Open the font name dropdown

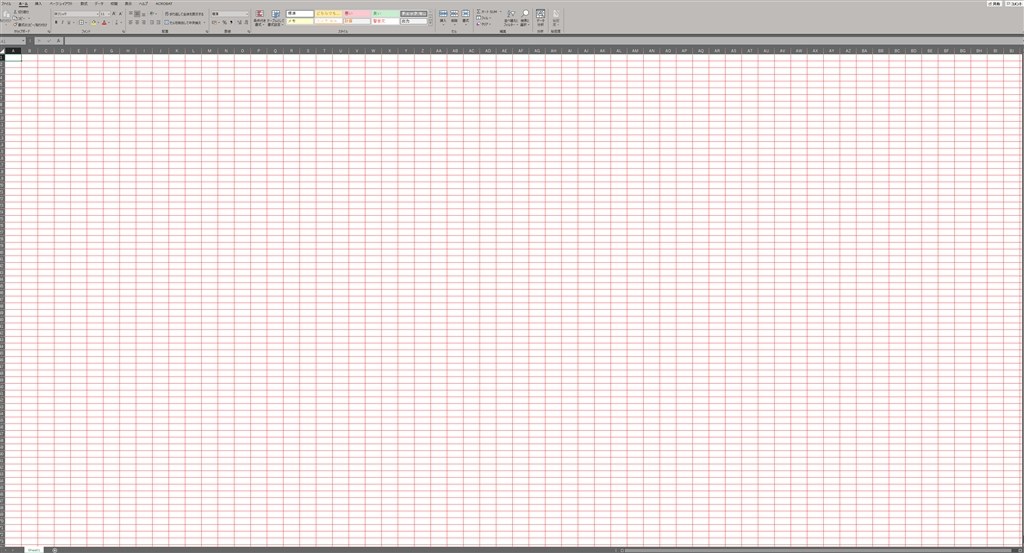pyautogui.click(x=97, y=14)
